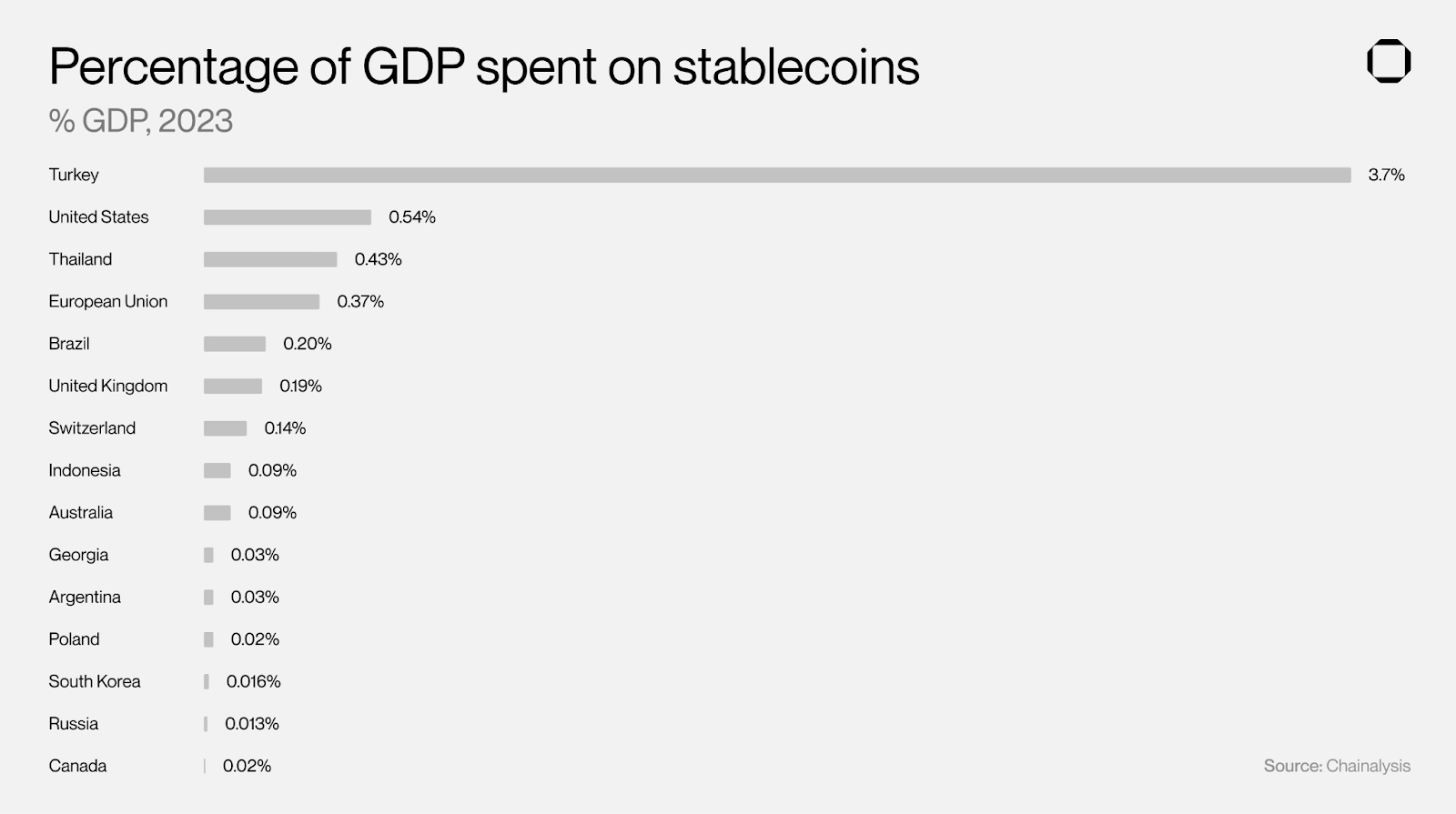
Task: Click the South Korea 0.016% value
Action: 253,681
